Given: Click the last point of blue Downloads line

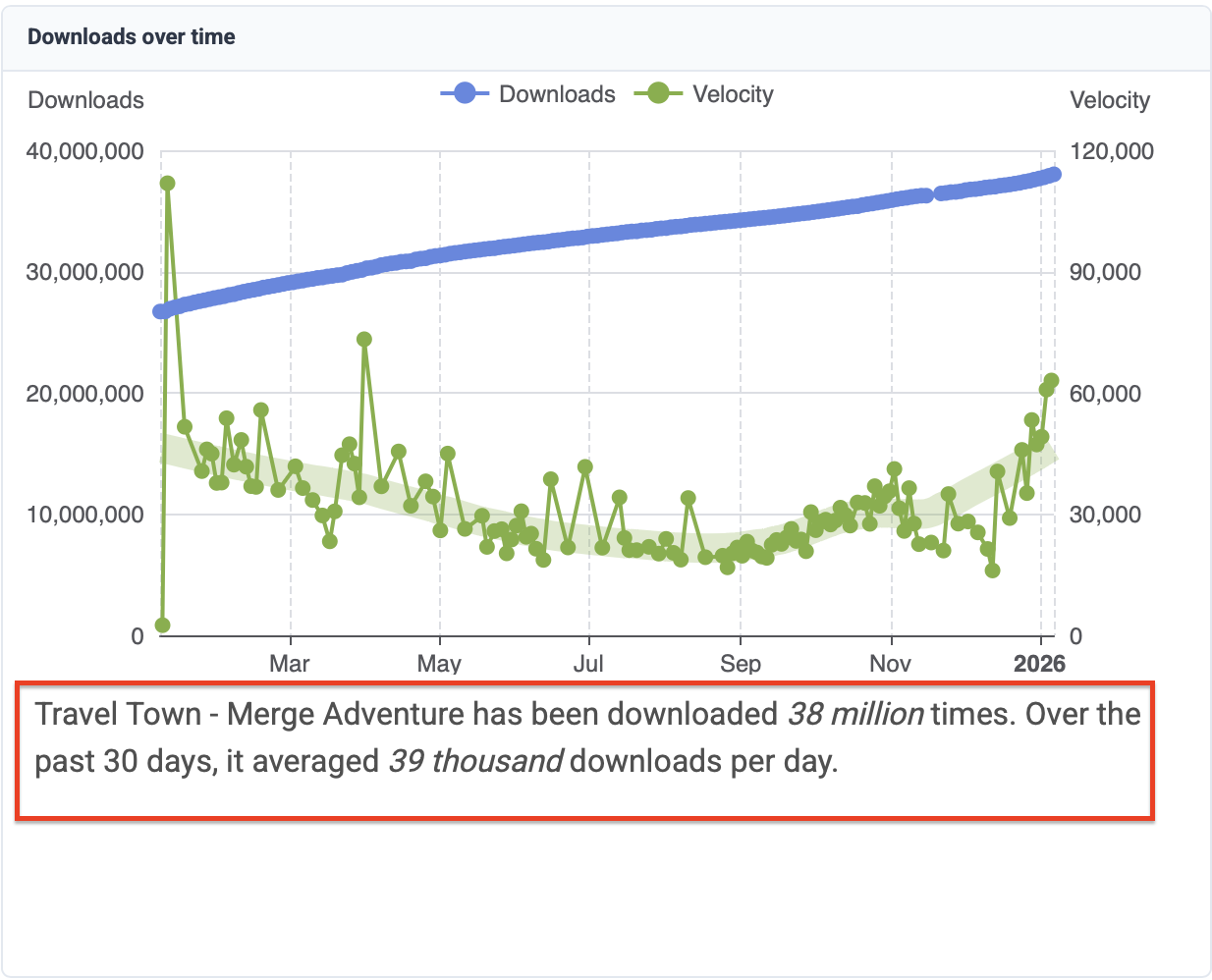Looking at the screenshot, I should pos(1055,175).
